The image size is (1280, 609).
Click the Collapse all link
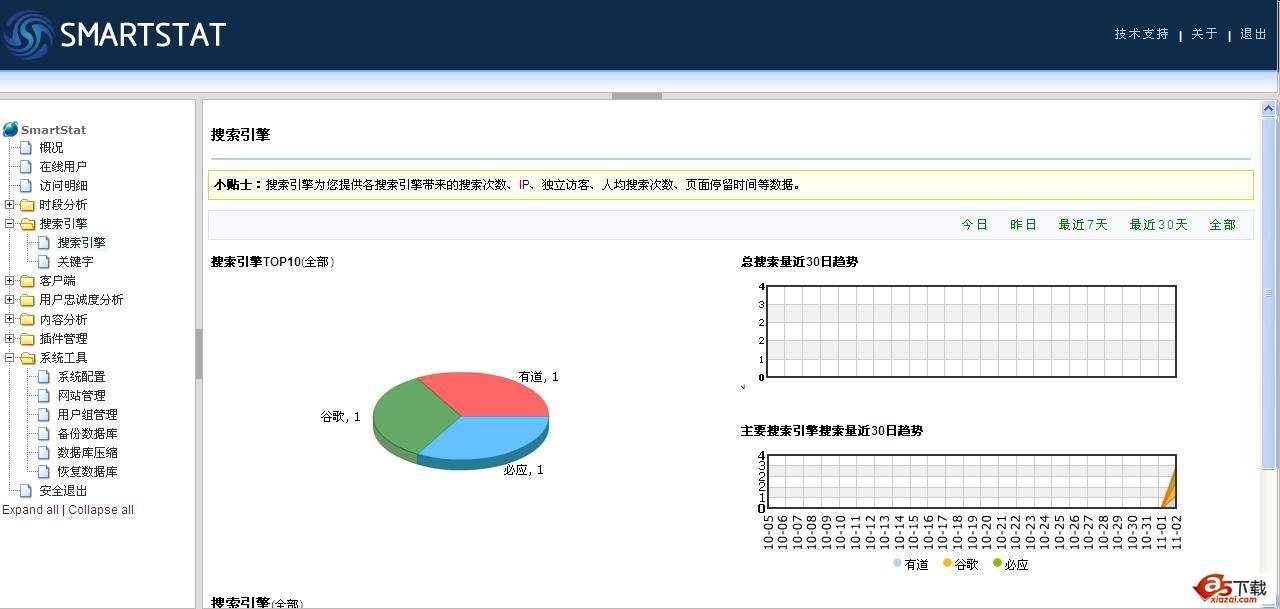coord(101,510)
